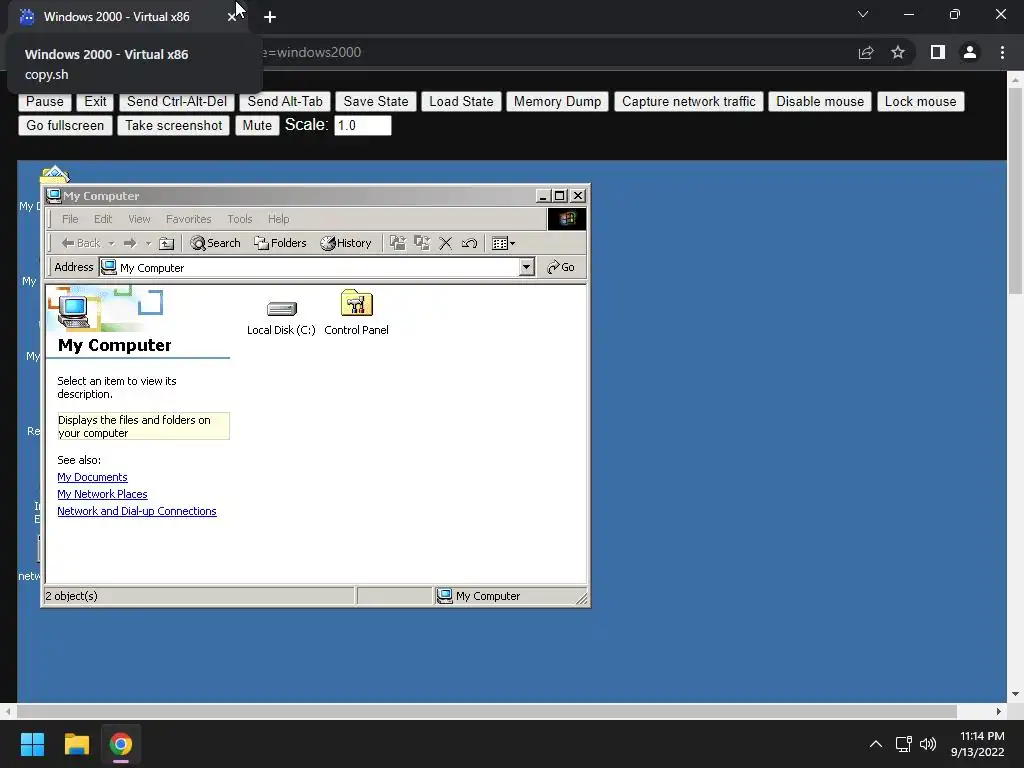Screen dimensions: 1024x768
Task: Open the Chrome three-dot menu
Action: pos(1002,52)
